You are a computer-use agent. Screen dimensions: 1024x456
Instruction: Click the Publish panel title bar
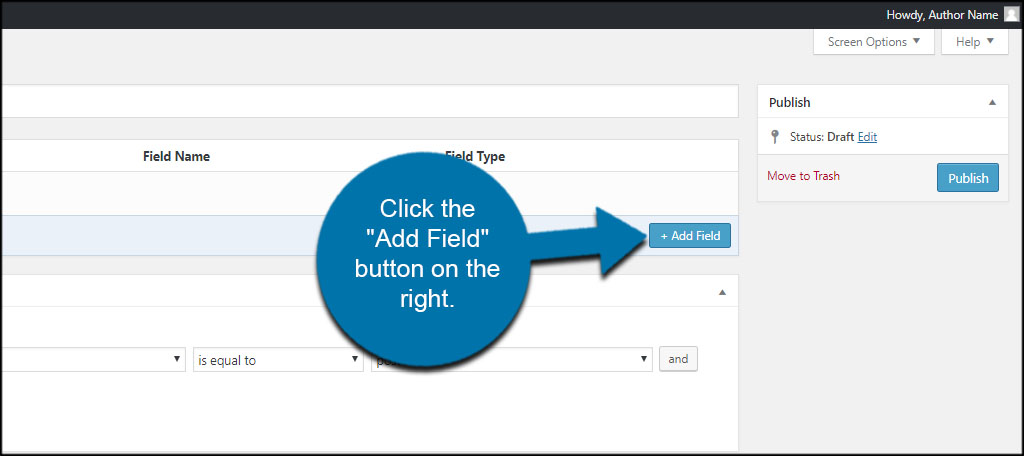(x=860, y=102)
